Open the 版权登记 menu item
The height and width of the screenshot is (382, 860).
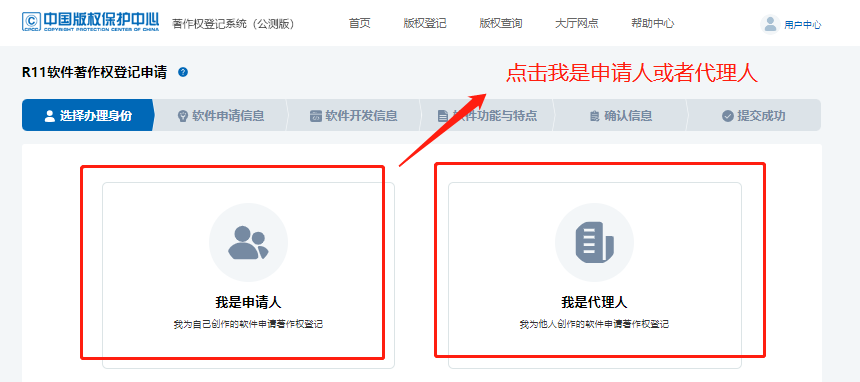coord(425,24)
